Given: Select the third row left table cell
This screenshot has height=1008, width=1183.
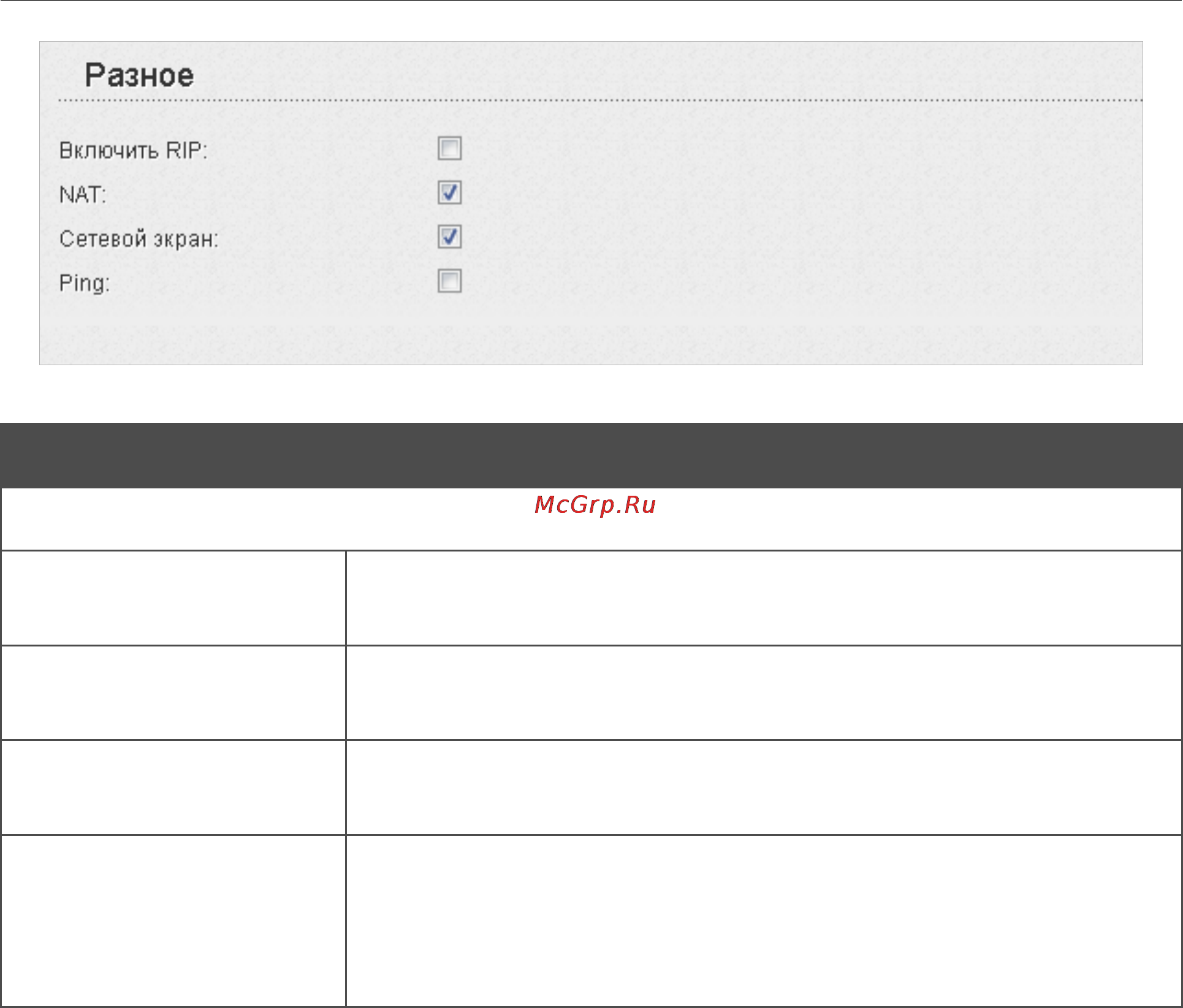Looking at the screenshot, I should pos(173,787).
